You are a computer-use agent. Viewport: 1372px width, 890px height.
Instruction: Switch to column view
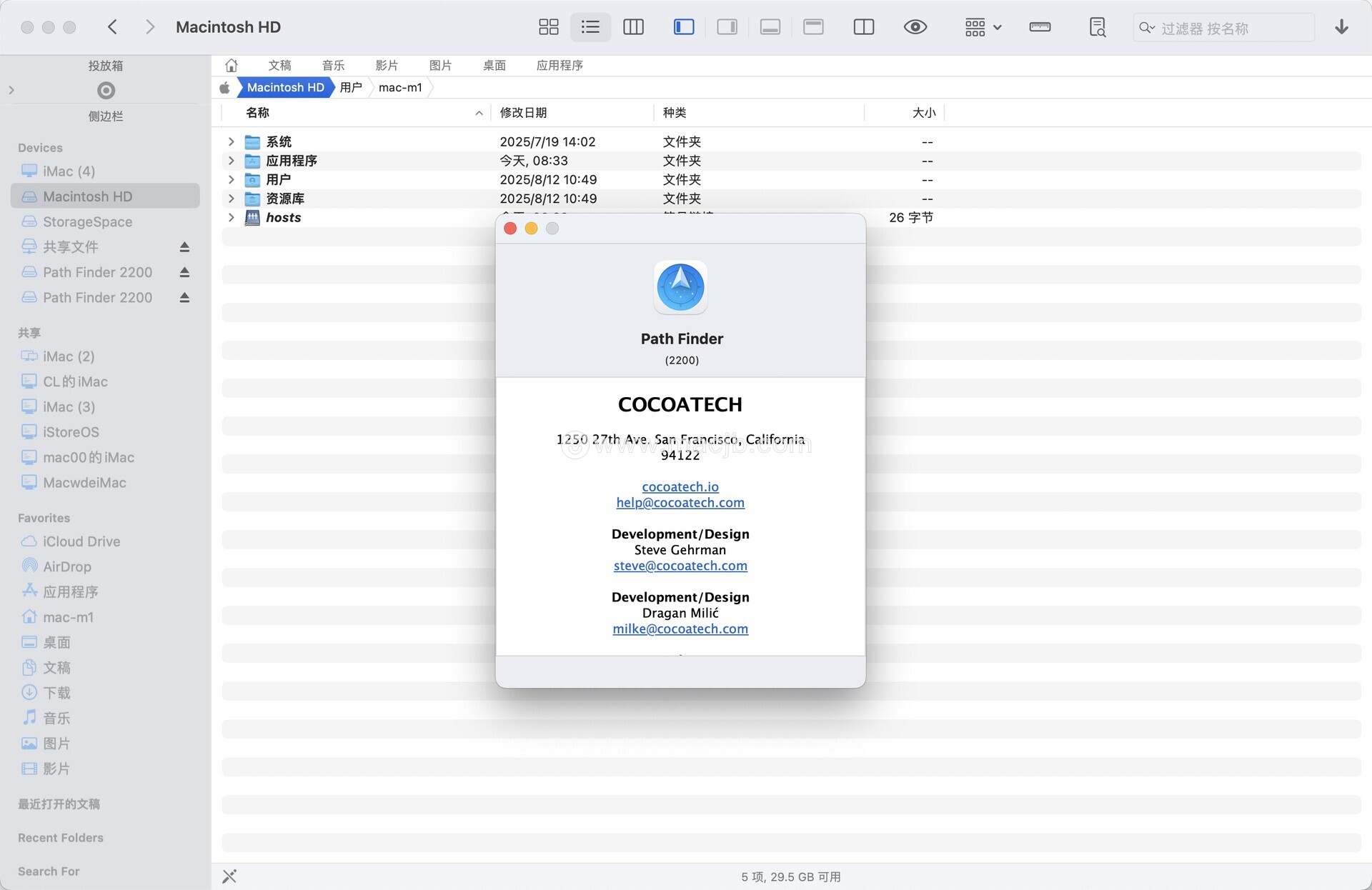[x=633, y=27]
